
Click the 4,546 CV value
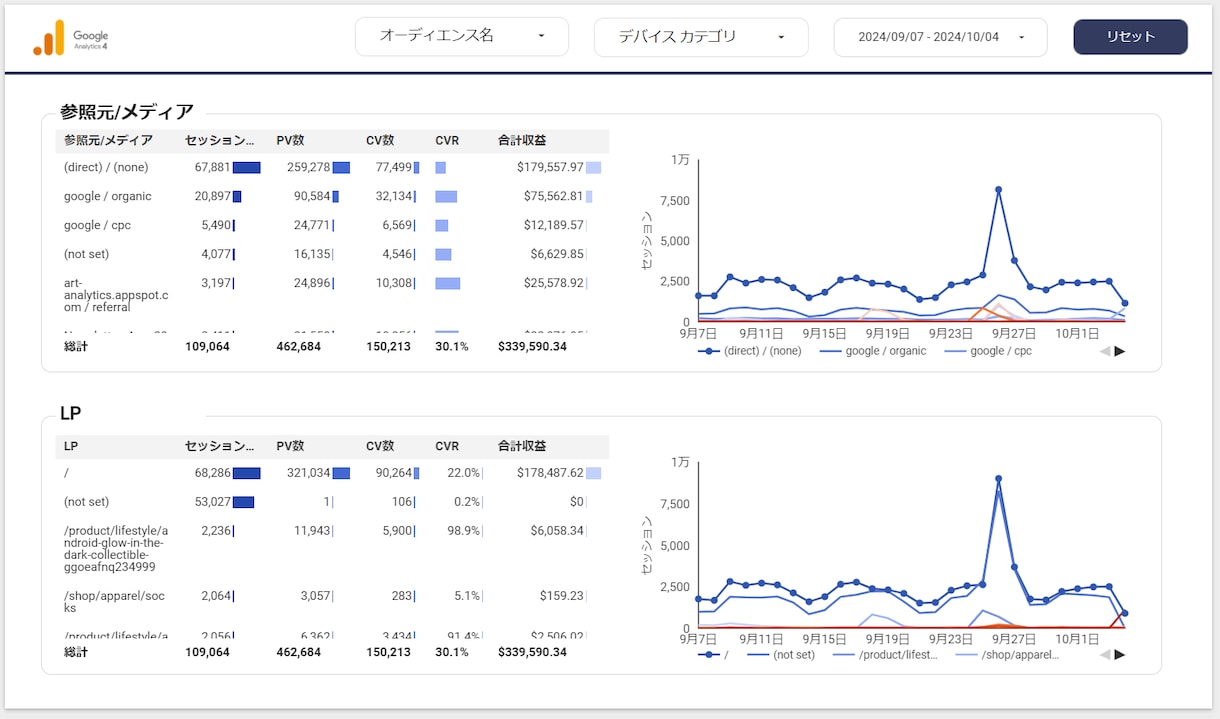pos(397,254)
